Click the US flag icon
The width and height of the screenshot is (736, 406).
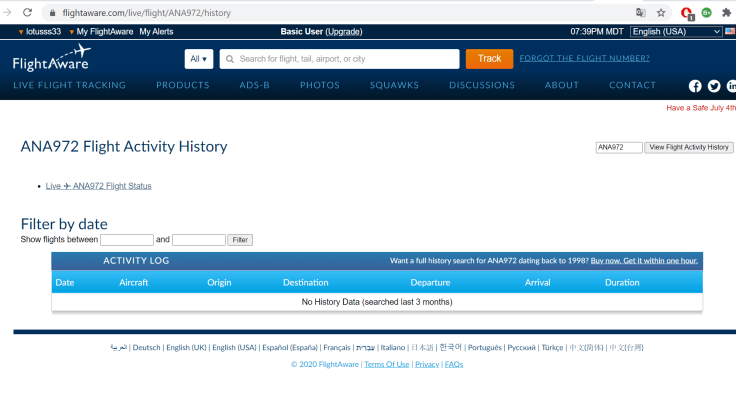click(x=730, y=31)
